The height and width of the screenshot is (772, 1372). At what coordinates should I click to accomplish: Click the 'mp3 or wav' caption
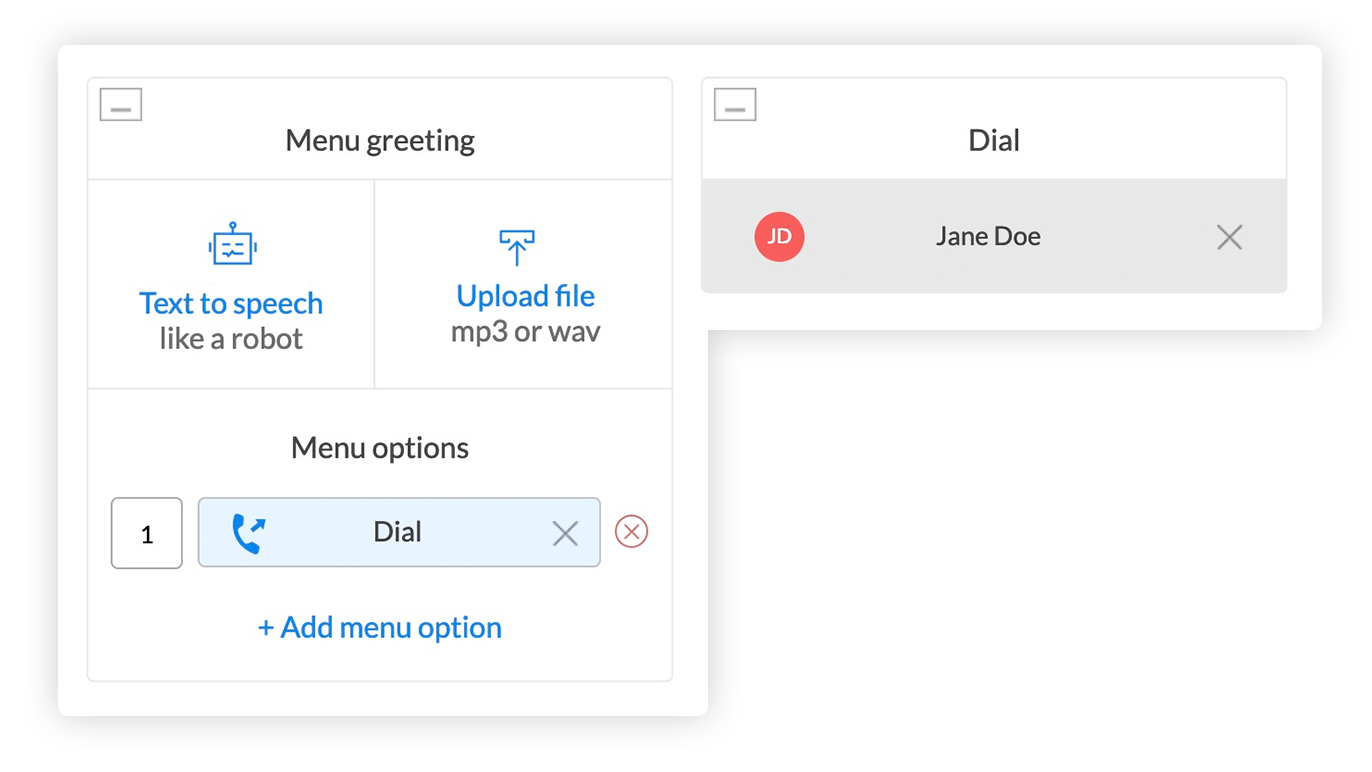pos(525,332)
